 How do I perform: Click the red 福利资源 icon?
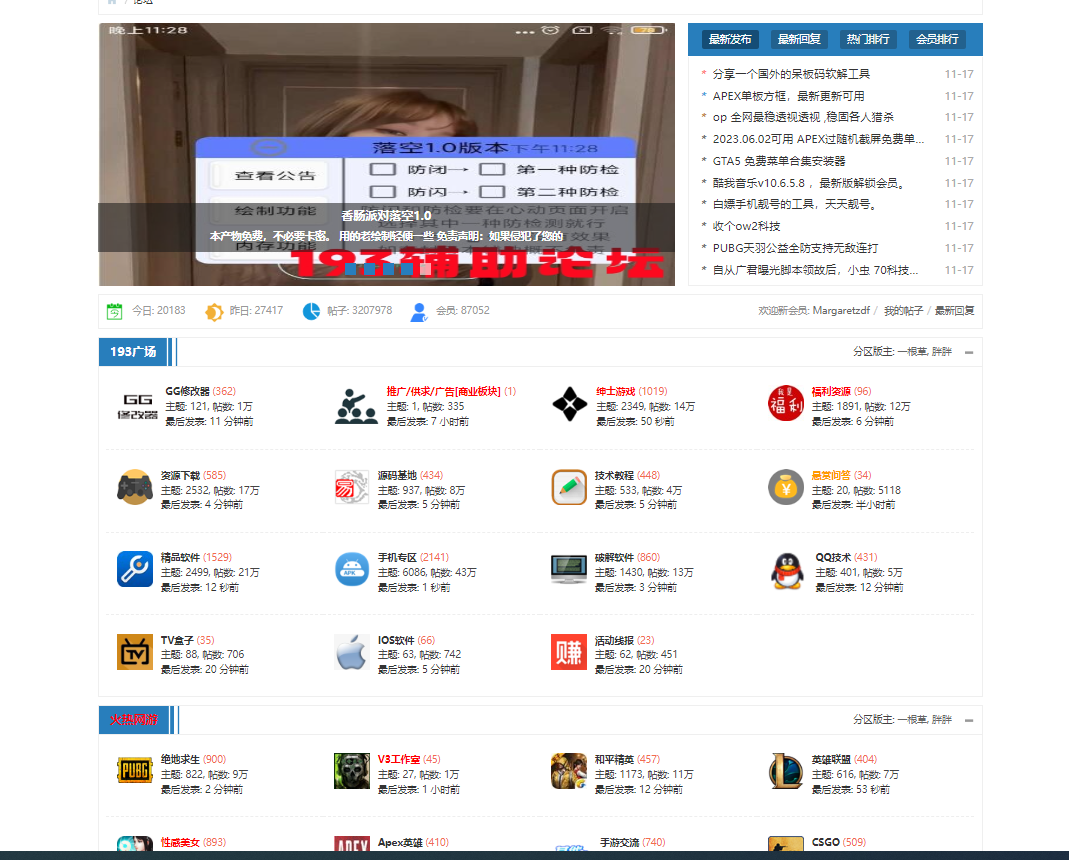[785, 403]
